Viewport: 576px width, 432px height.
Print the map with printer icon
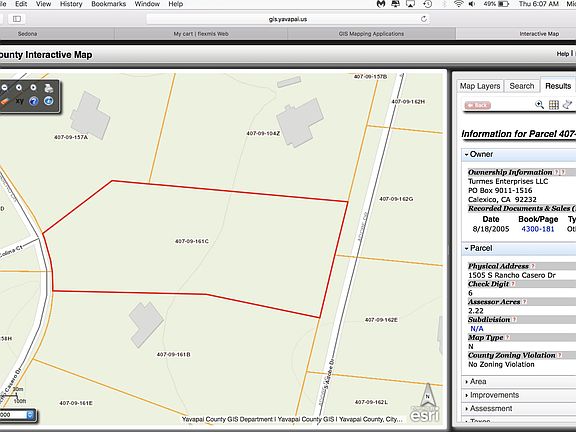pos(48,88)
